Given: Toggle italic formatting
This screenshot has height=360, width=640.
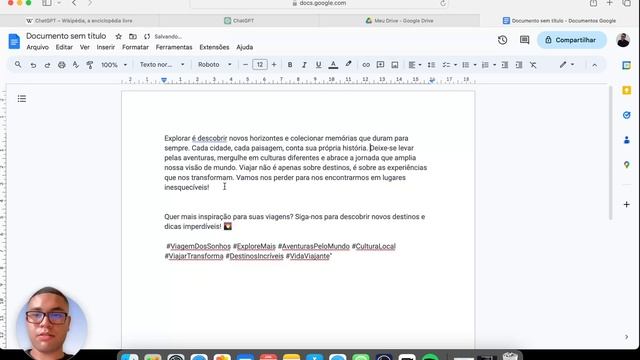Looking at the screenshot, I should pyautogui.click(x=304, y=65).
